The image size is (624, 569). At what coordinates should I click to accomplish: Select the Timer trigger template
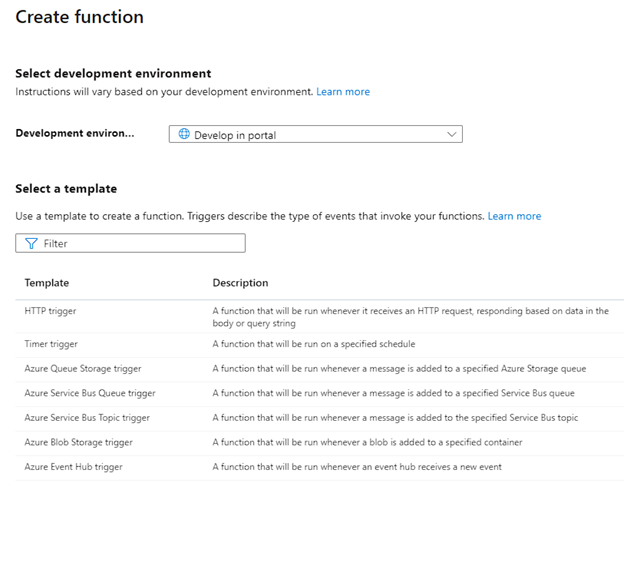coord(51,344)
